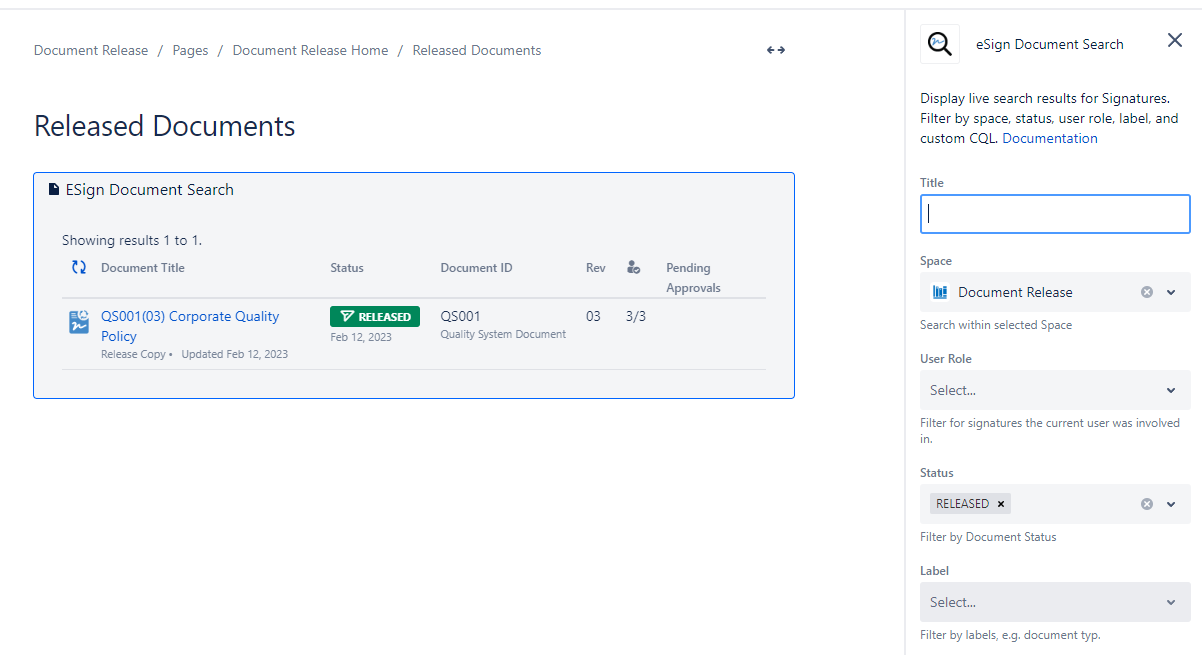The width and height of the screenshot is (1202, 655).
Task: Expand the Space dropdown
Action: pos(1171,292)
